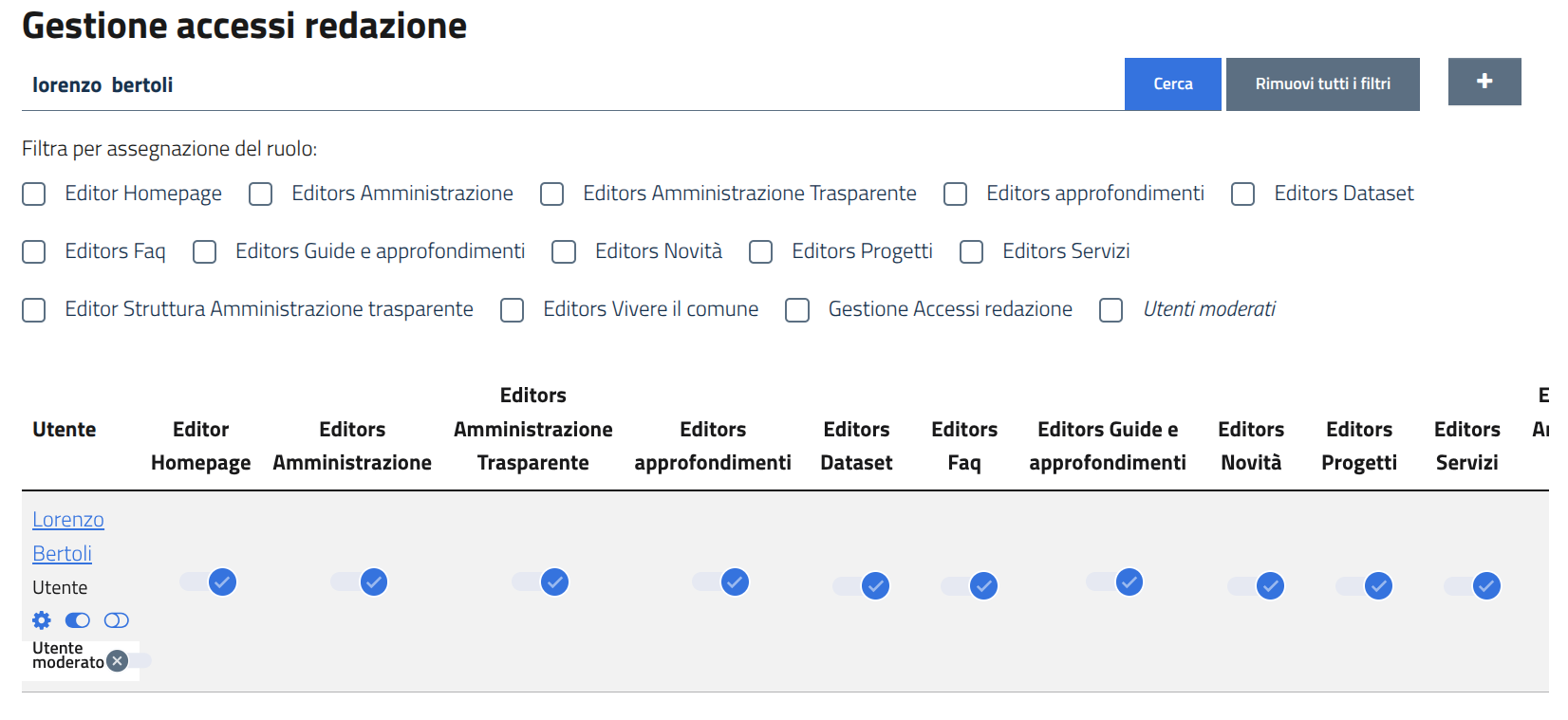The image size is (1568, 720).
Task: Disable Editor Homepage role for Lorenzo Bertoli
Action: 209,582
